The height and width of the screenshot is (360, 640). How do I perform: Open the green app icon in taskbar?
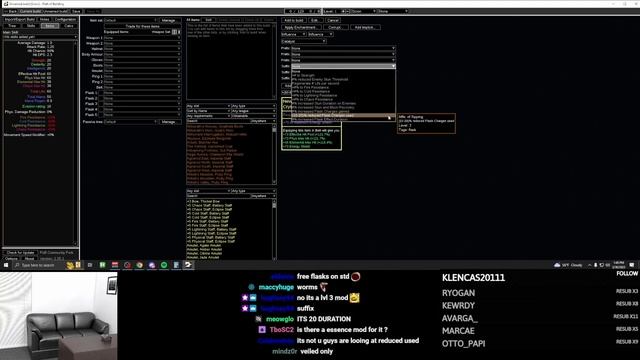(x=102, y=265)
